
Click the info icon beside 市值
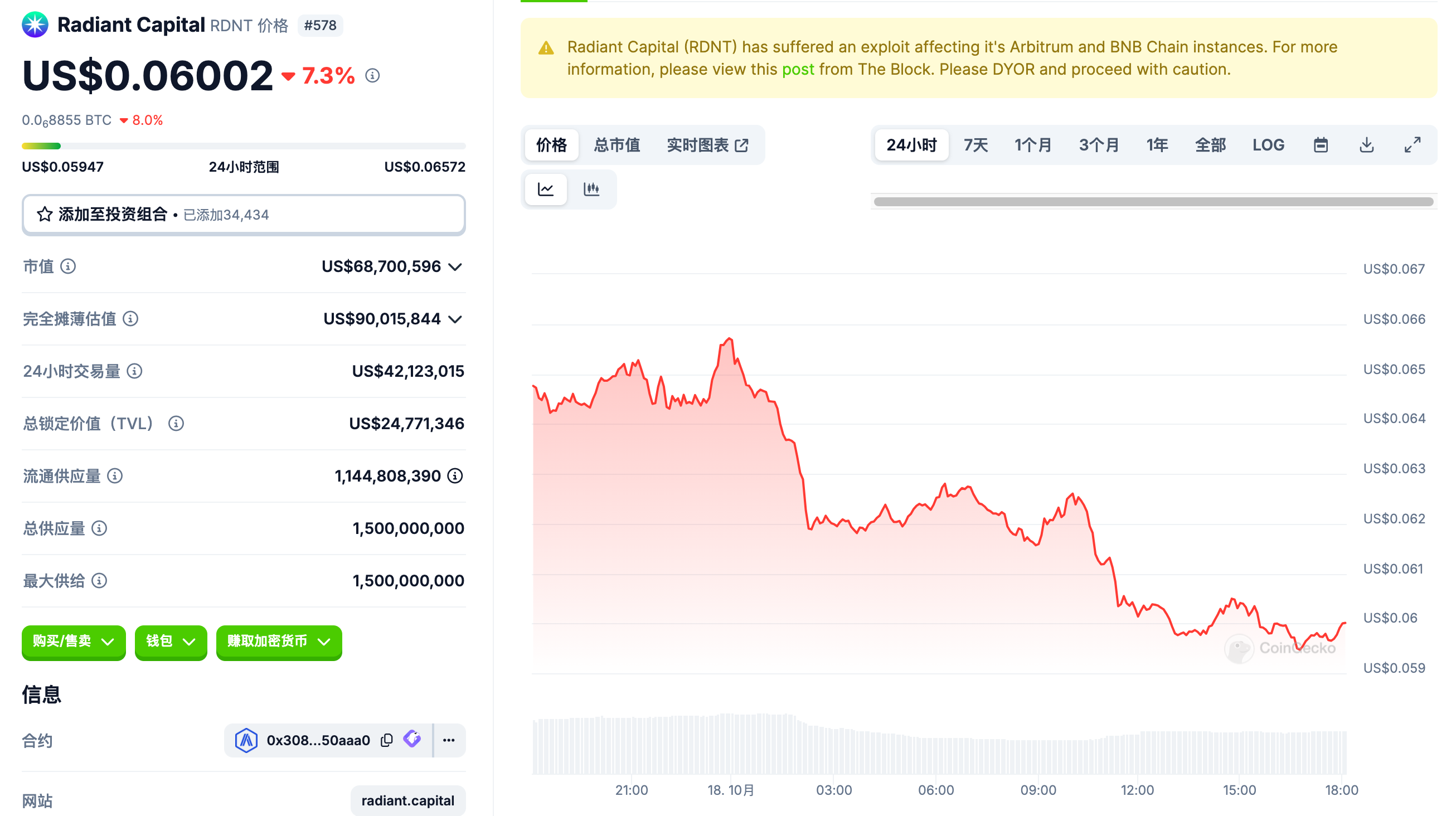point(68,266)
